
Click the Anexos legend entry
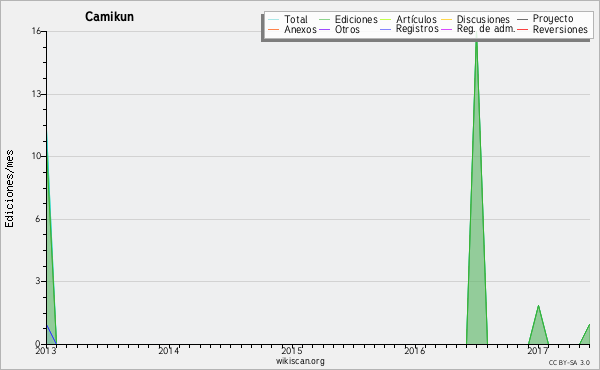[x=293, y=29]
